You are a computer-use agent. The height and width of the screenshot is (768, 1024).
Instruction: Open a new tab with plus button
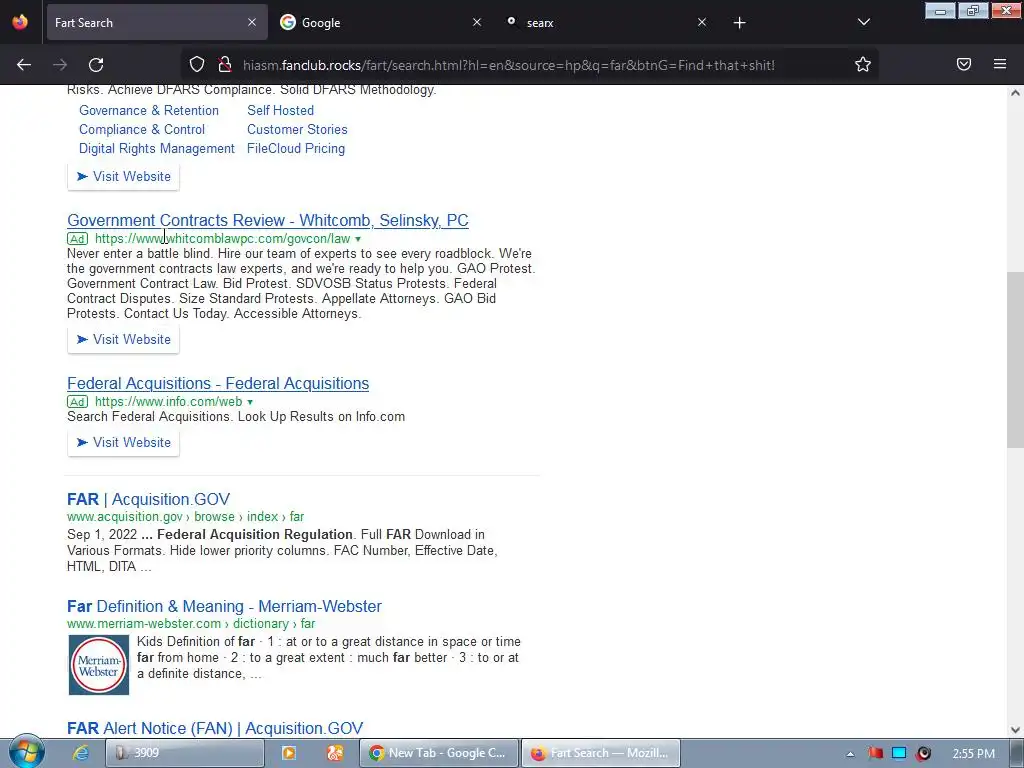(x=739, y=23)
